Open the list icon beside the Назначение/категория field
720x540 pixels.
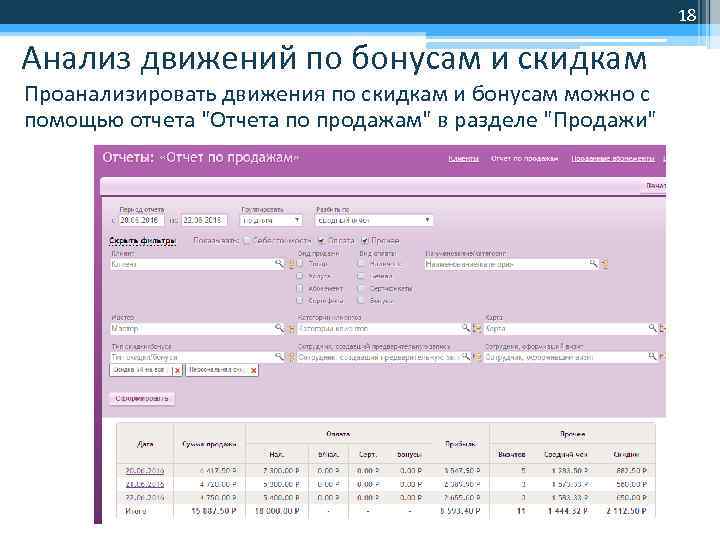click(604, 264)
